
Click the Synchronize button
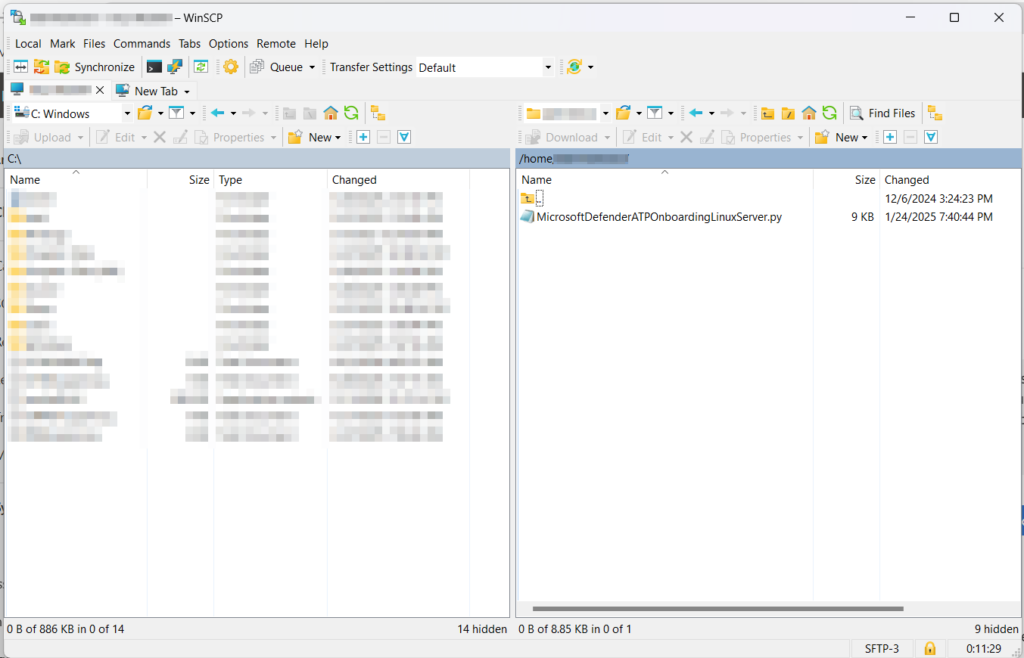click(95, 67)
